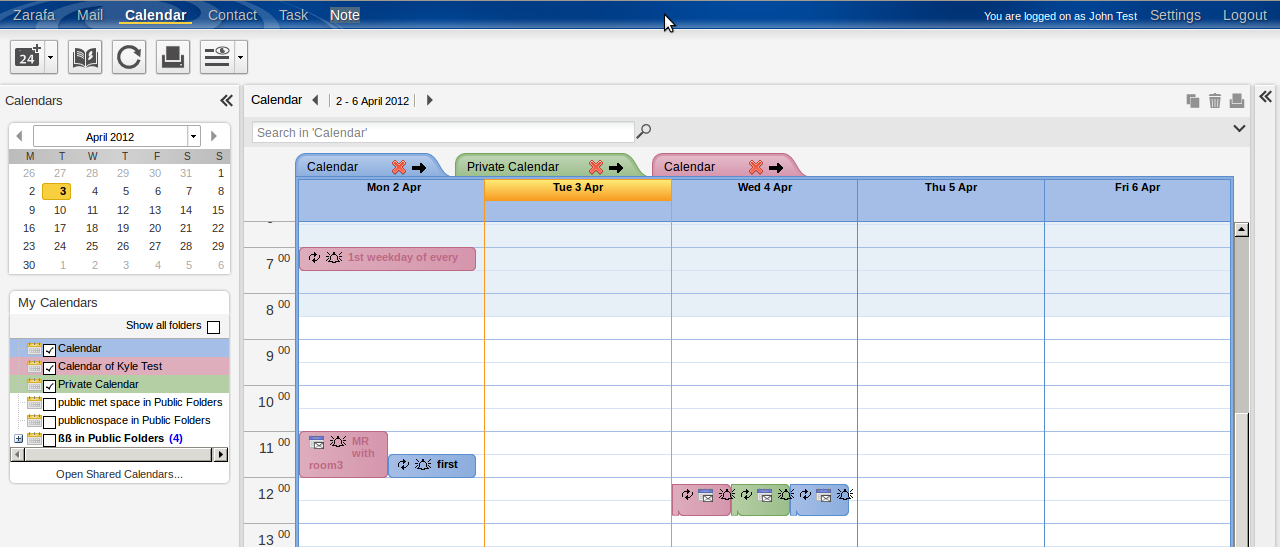
Task: Click the Tue 3 Apr day header
Action: [x=578, y=189]
